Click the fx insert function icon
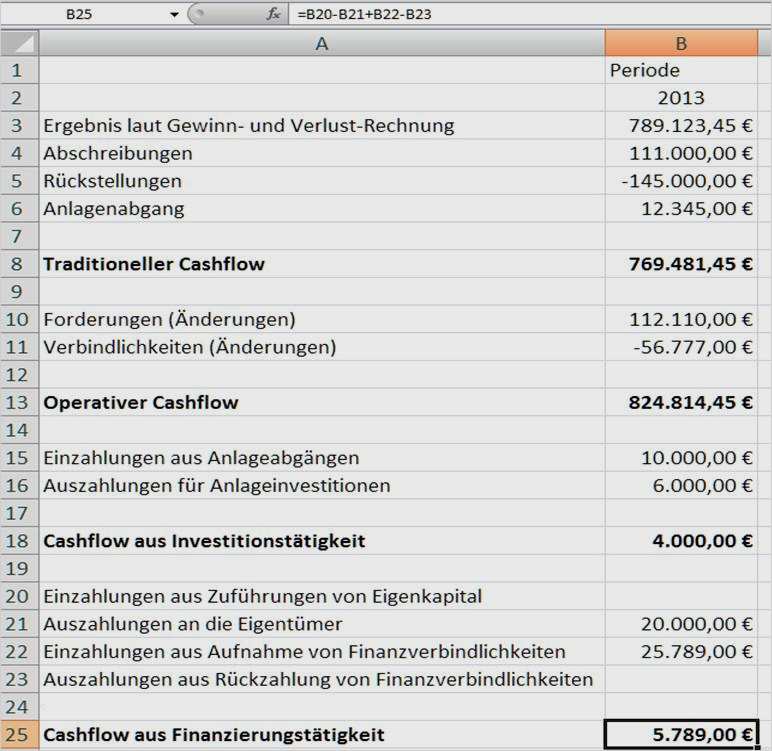This screenshot has width=772, height=751. [x=273, y=14]
